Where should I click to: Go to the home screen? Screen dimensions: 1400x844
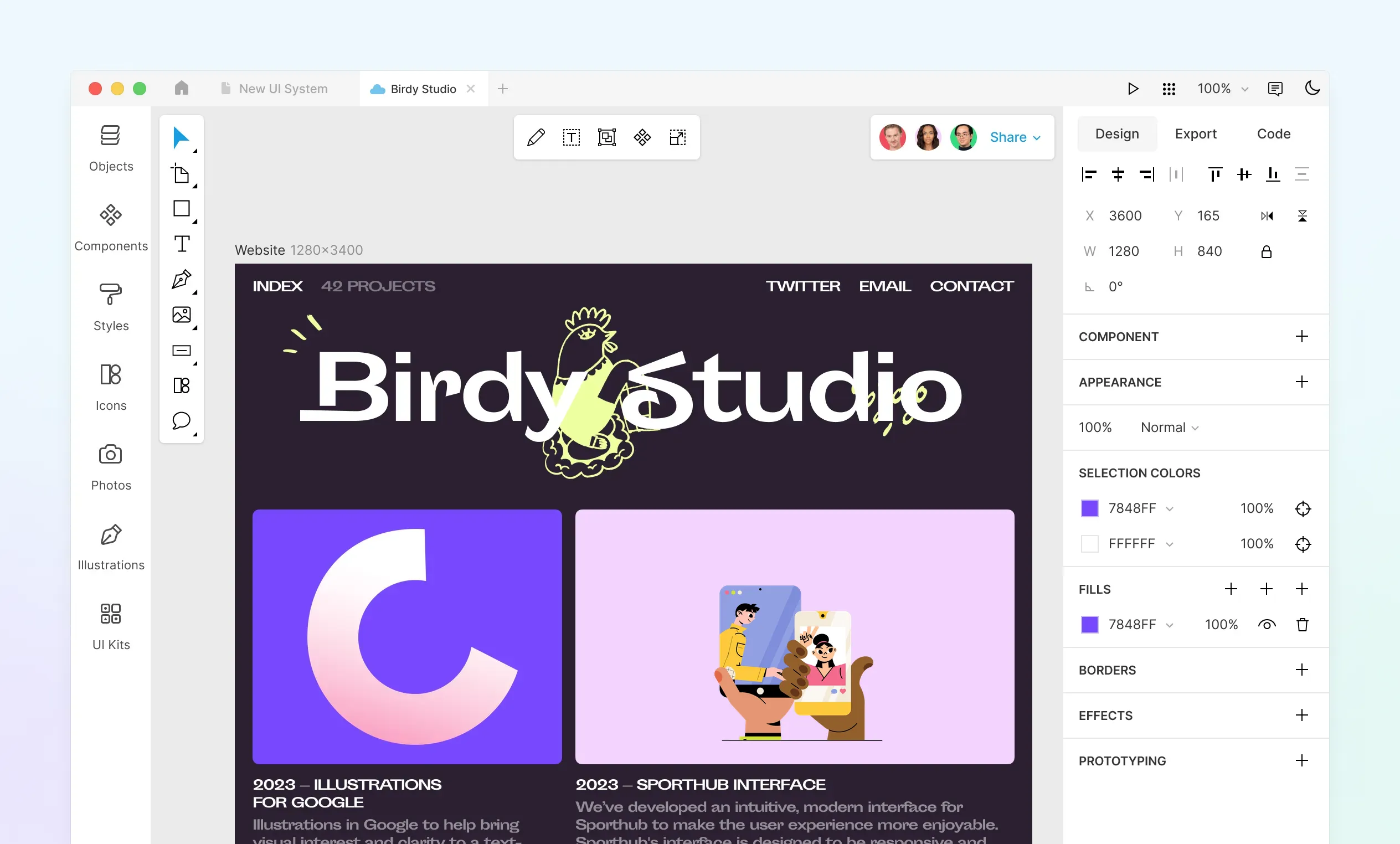(x=181, y=88)
